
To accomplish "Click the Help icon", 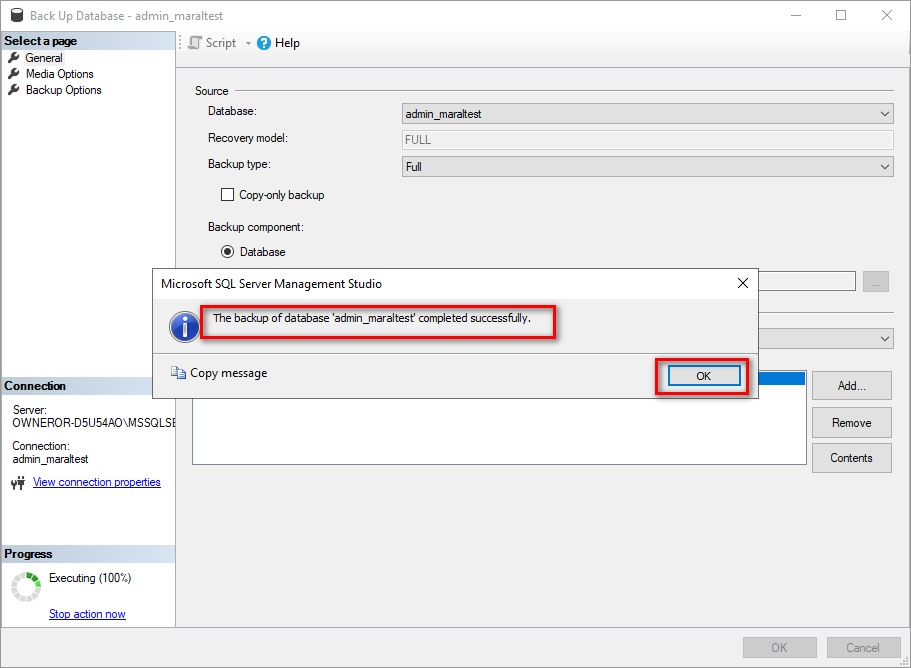I will 262,42.
